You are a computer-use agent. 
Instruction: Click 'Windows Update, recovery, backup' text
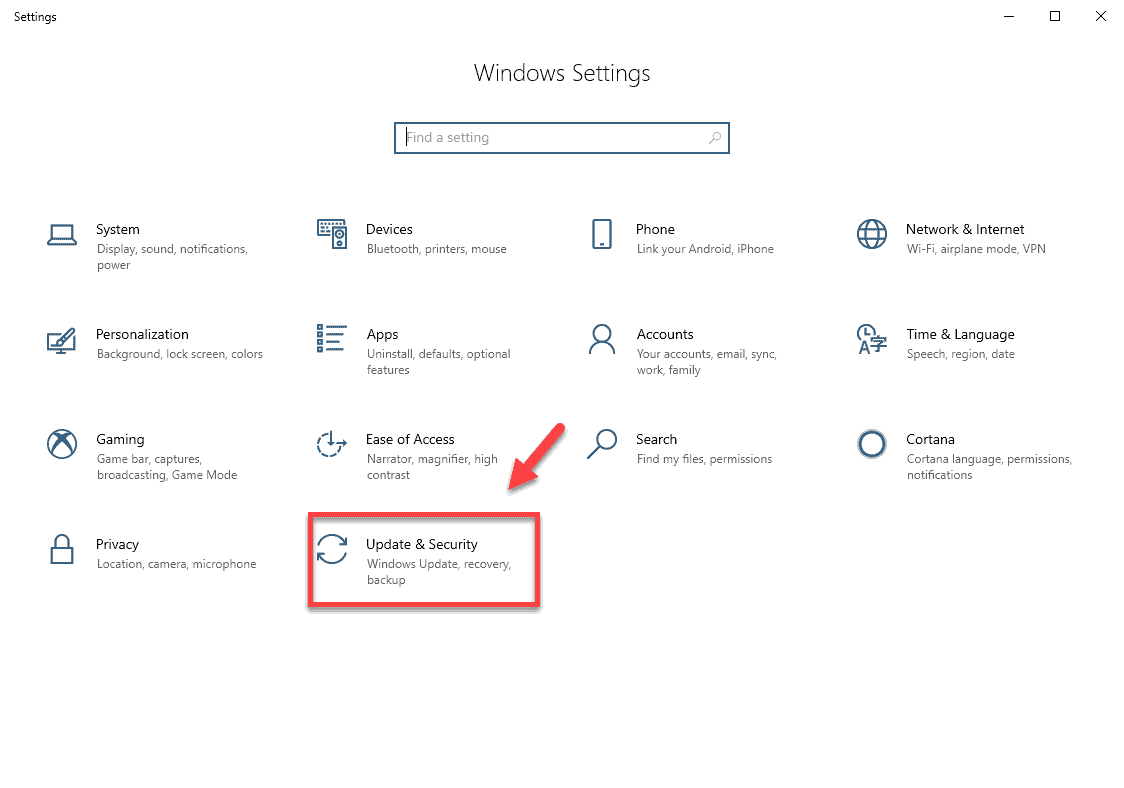[439, 572]
